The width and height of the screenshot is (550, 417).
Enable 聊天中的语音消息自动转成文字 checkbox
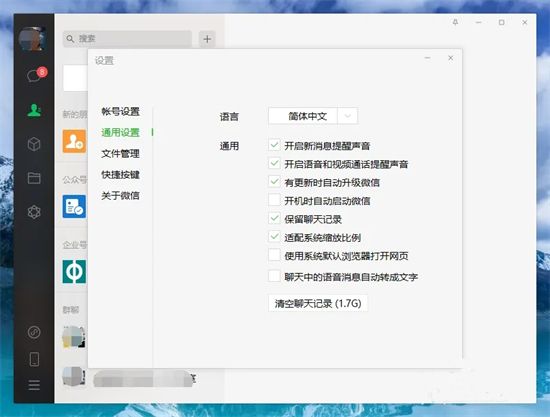coord(274,276)
